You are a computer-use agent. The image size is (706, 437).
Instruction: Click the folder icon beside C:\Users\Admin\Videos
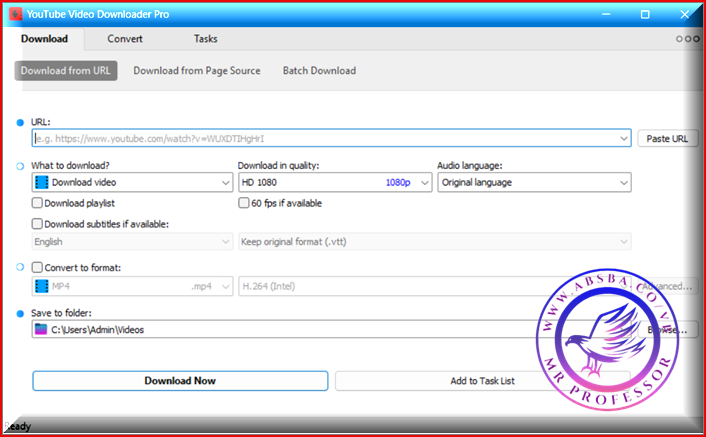pos(41,329)
